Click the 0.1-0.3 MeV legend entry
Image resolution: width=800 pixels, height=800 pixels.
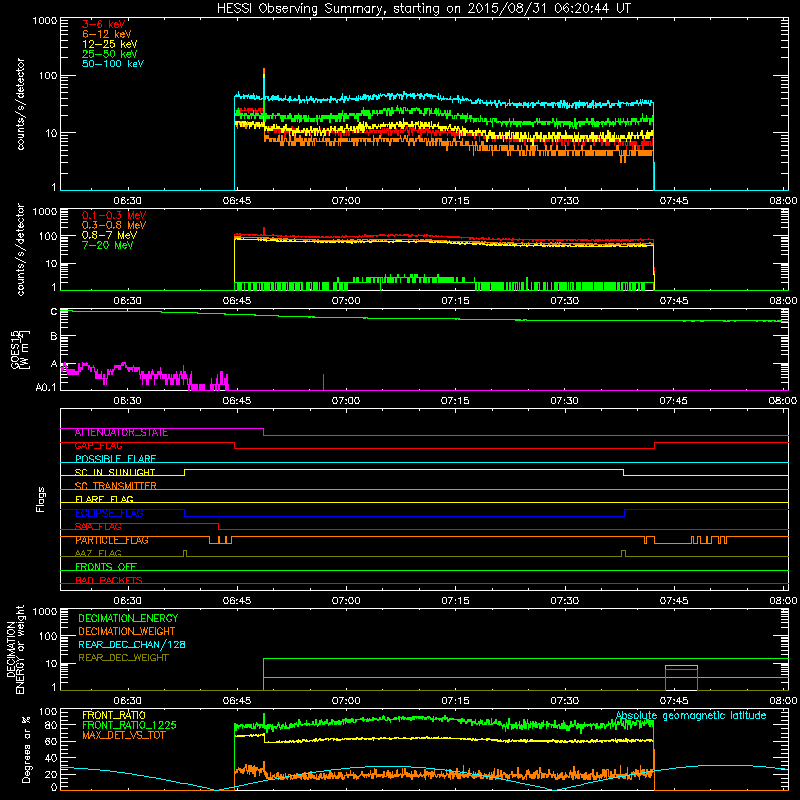coord(114,215)
